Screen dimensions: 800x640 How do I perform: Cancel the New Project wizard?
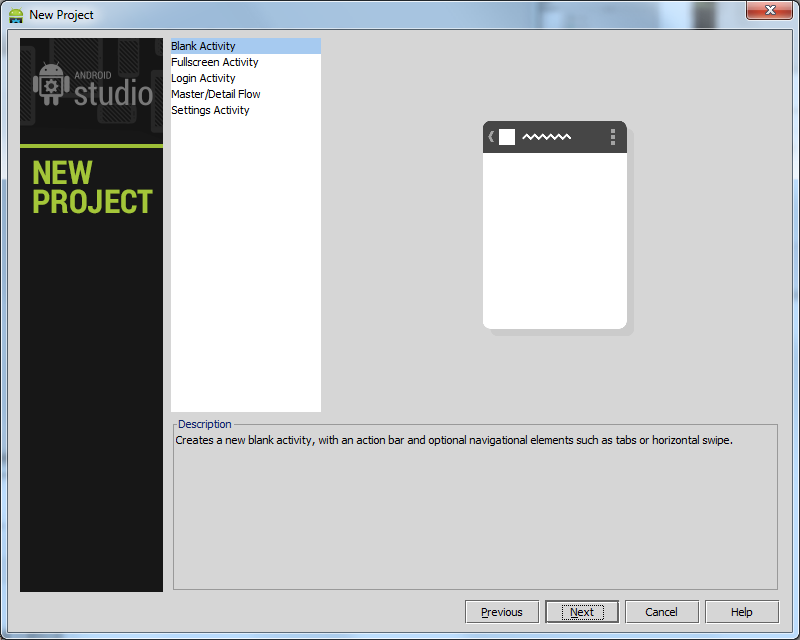click(661, 611)
